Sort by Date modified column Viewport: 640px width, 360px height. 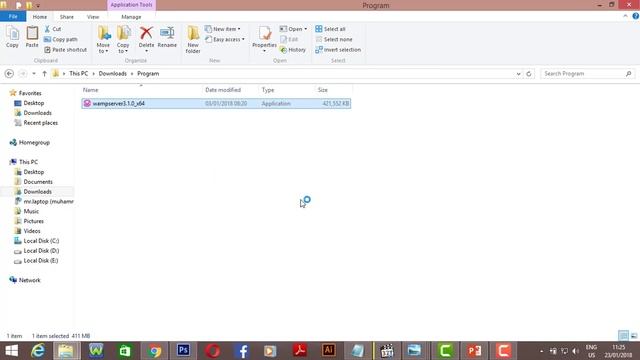coord(230,90)
